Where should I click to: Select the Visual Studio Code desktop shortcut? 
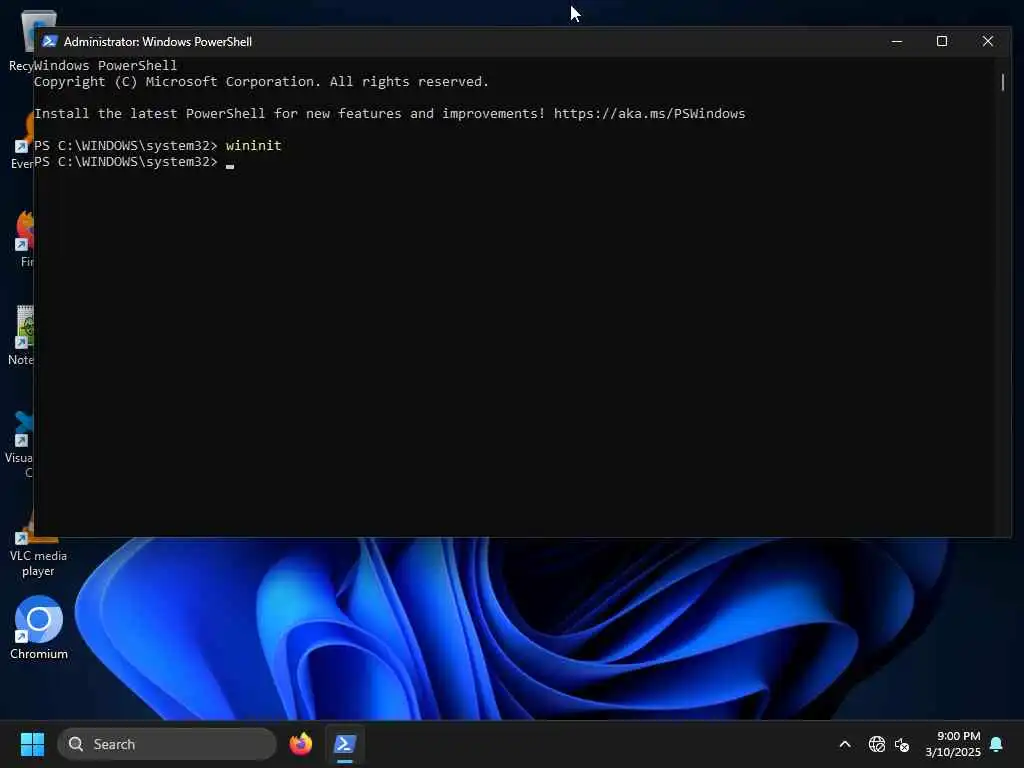[x=20, y=445]
